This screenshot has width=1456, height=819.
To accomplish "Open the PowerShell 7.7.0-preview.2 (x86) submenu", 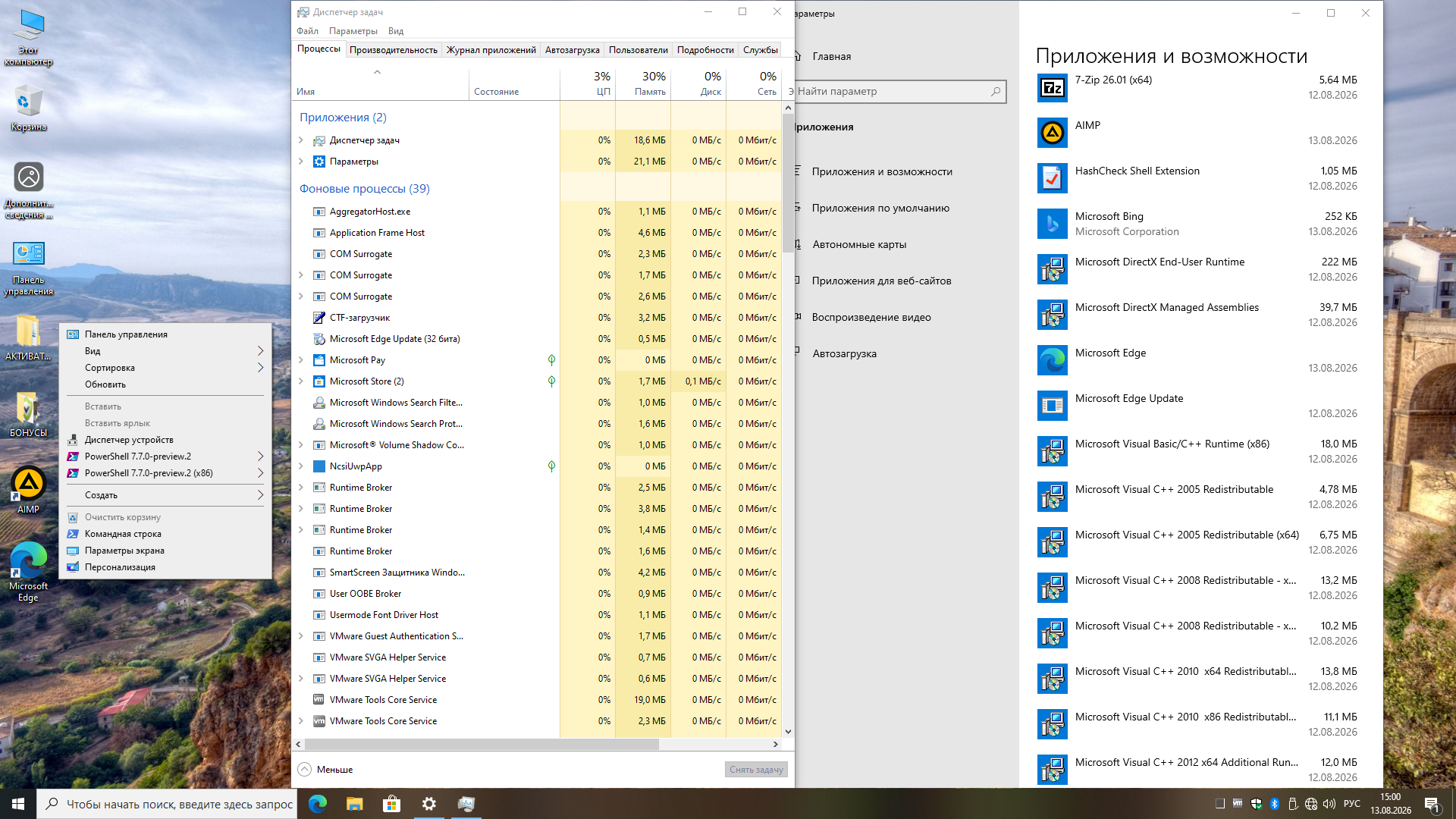I will (165, 473).
